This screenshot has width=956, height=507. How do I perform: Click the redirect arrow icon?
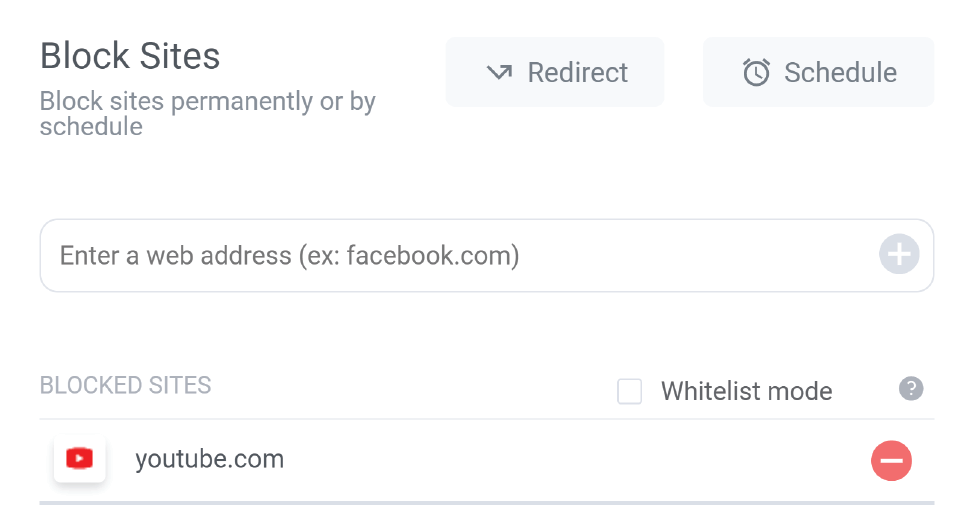[x=499, y=73]
